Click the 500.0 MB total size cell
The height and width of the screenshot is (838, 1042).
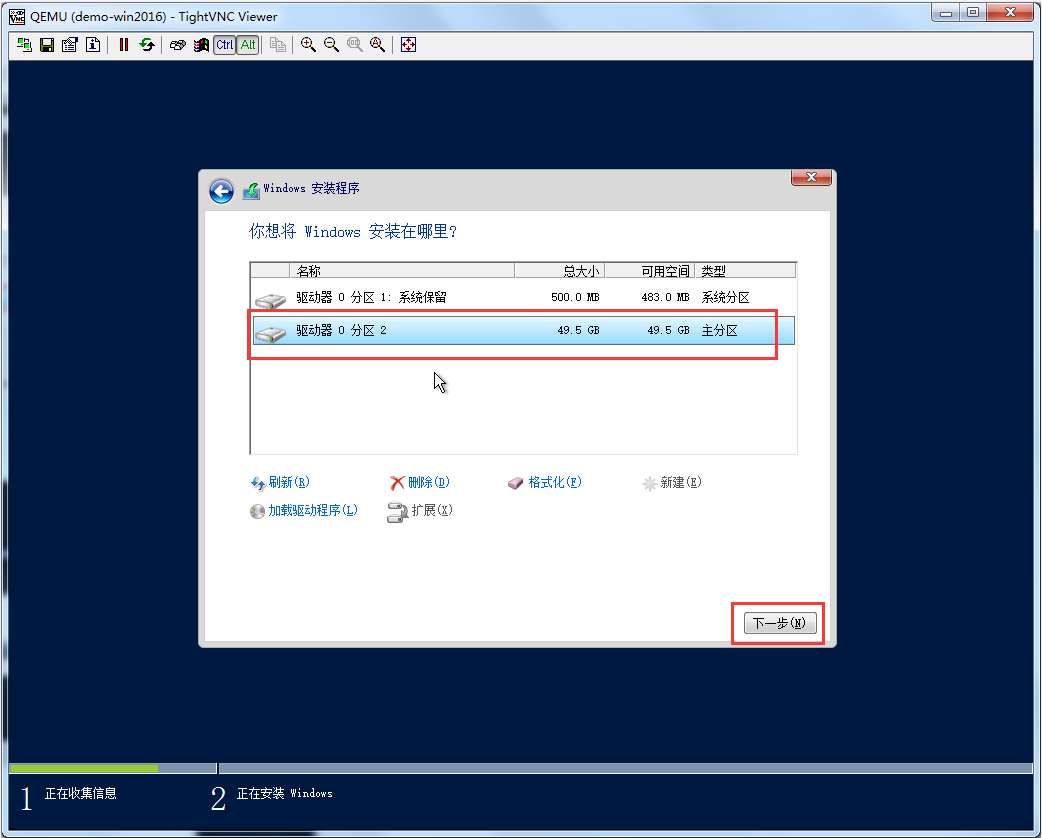coord(575,298)
